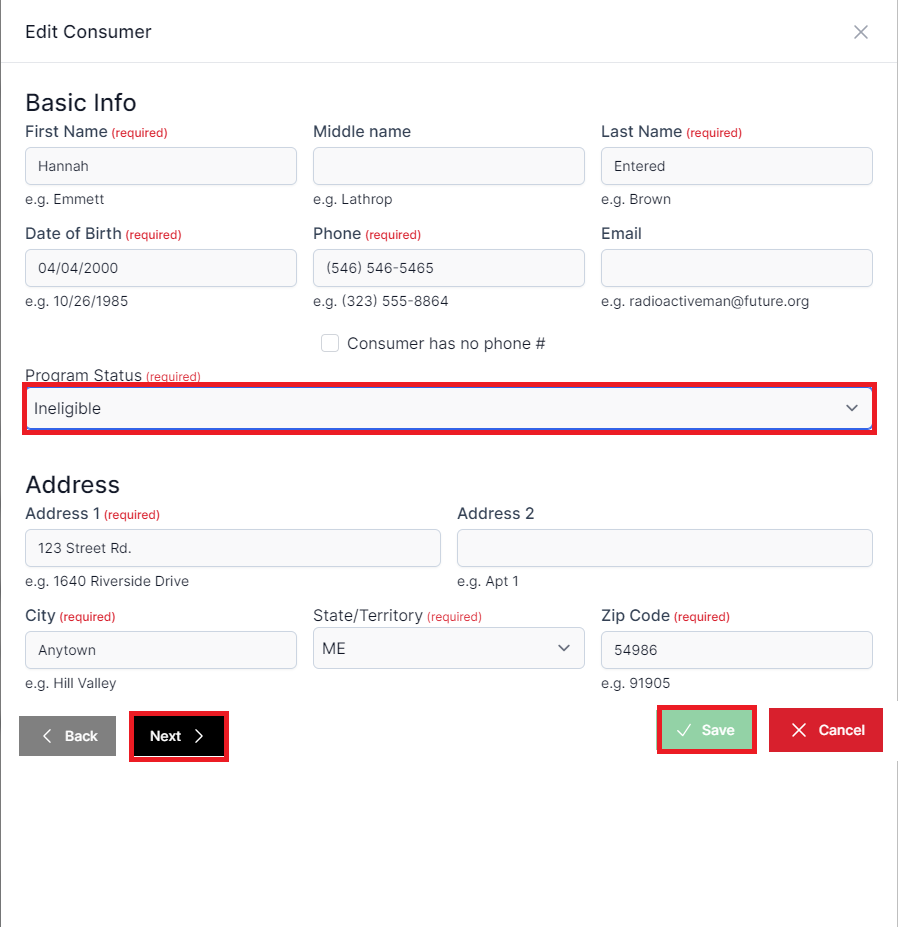Edit the City field
Screen dimensions: 898x927
160,650
